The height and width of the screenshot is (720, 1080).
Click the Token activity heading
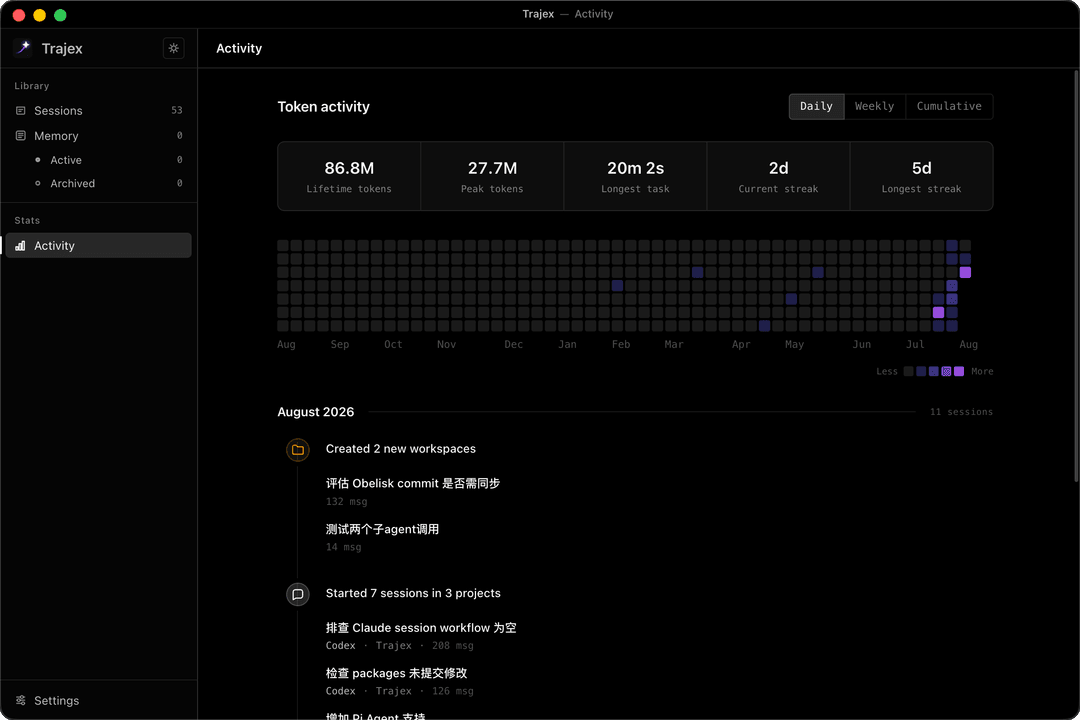click(x=324, y=107)
